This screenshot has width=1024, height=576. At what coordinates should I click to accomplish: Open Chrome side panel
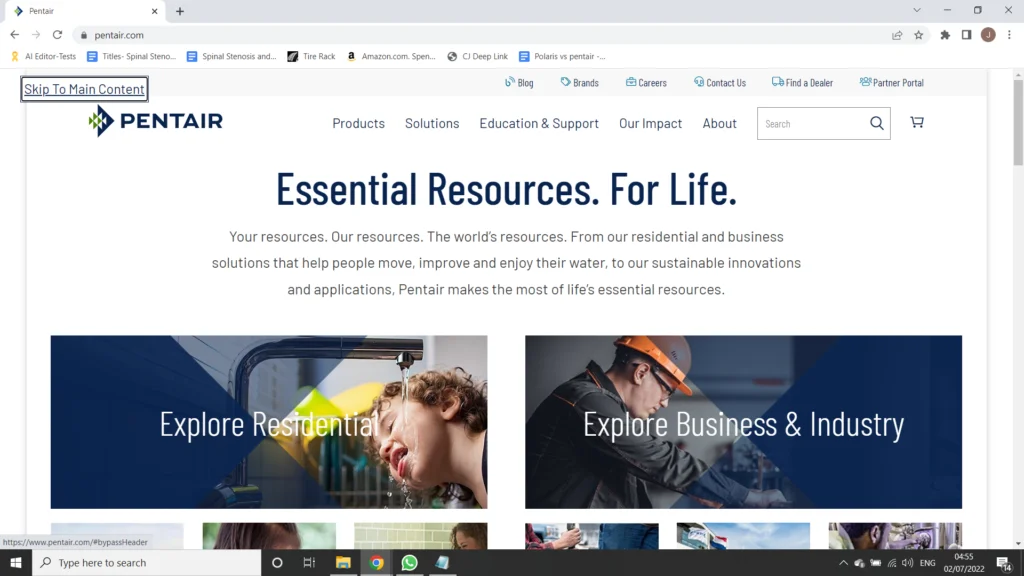pyautogui.click(x=967, y=35)
